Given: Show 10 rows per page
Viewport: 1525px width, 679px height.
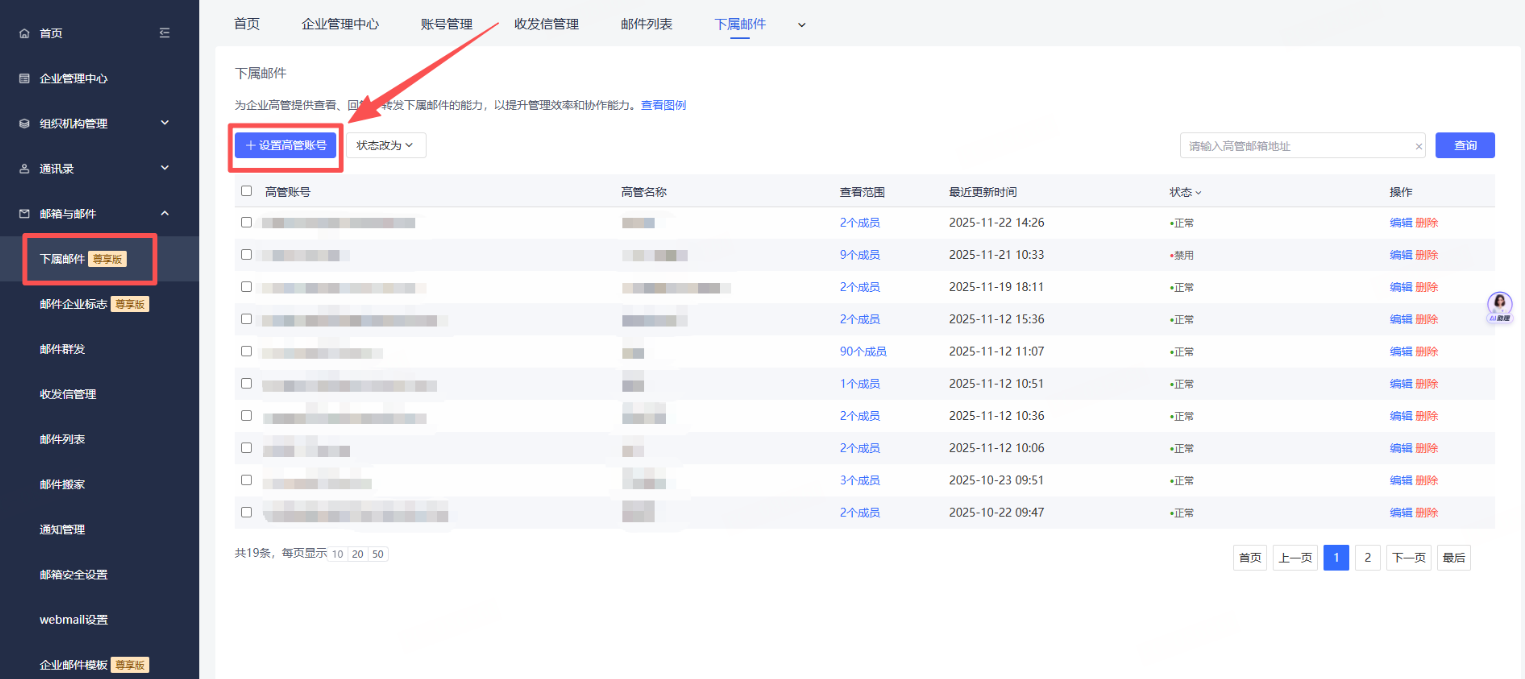Looking at the screenshot, I should coord(337,554).
